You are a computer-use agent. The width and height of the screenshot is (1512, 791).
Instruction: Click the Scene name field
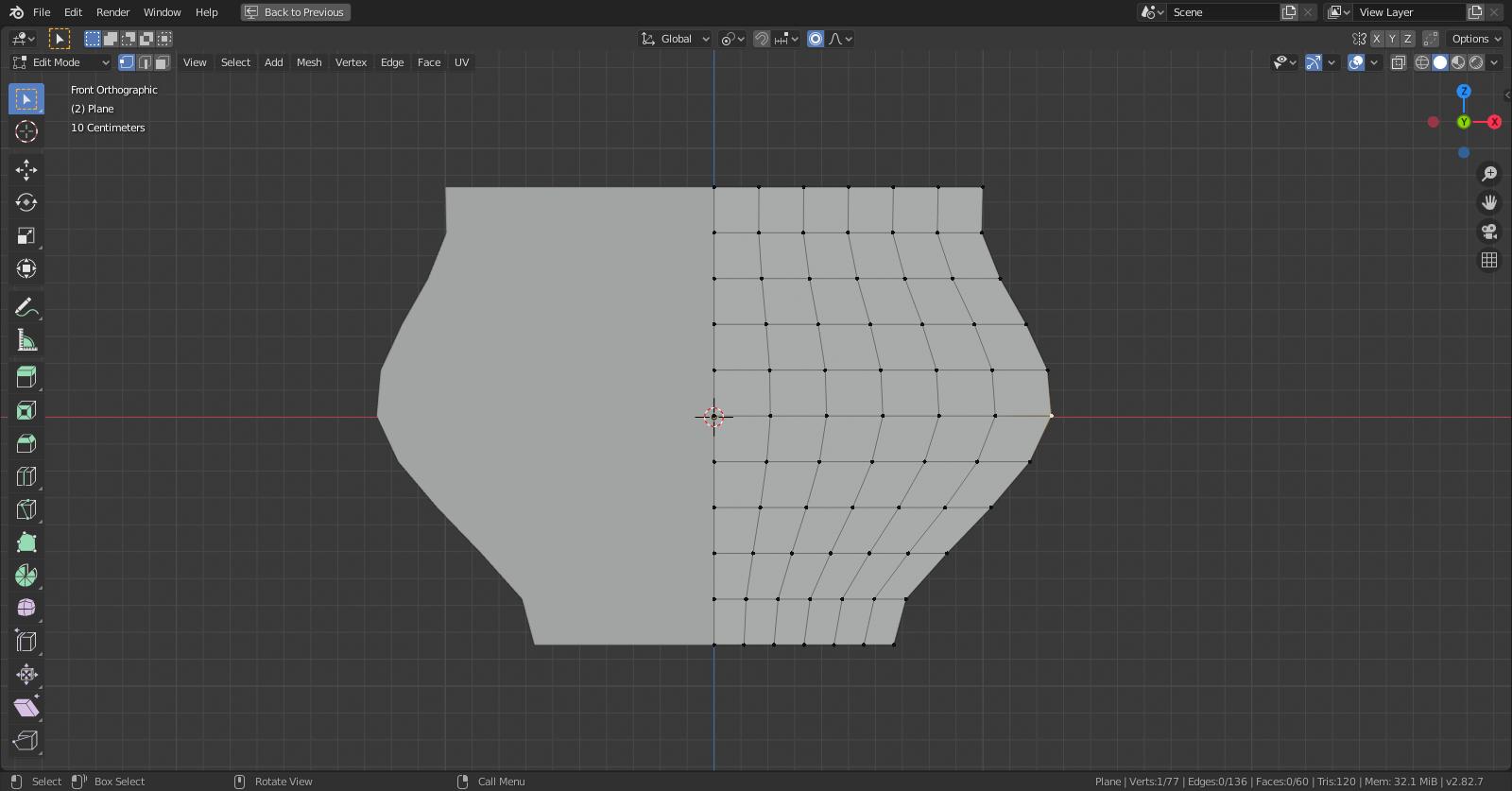(x=1223, y=12)
